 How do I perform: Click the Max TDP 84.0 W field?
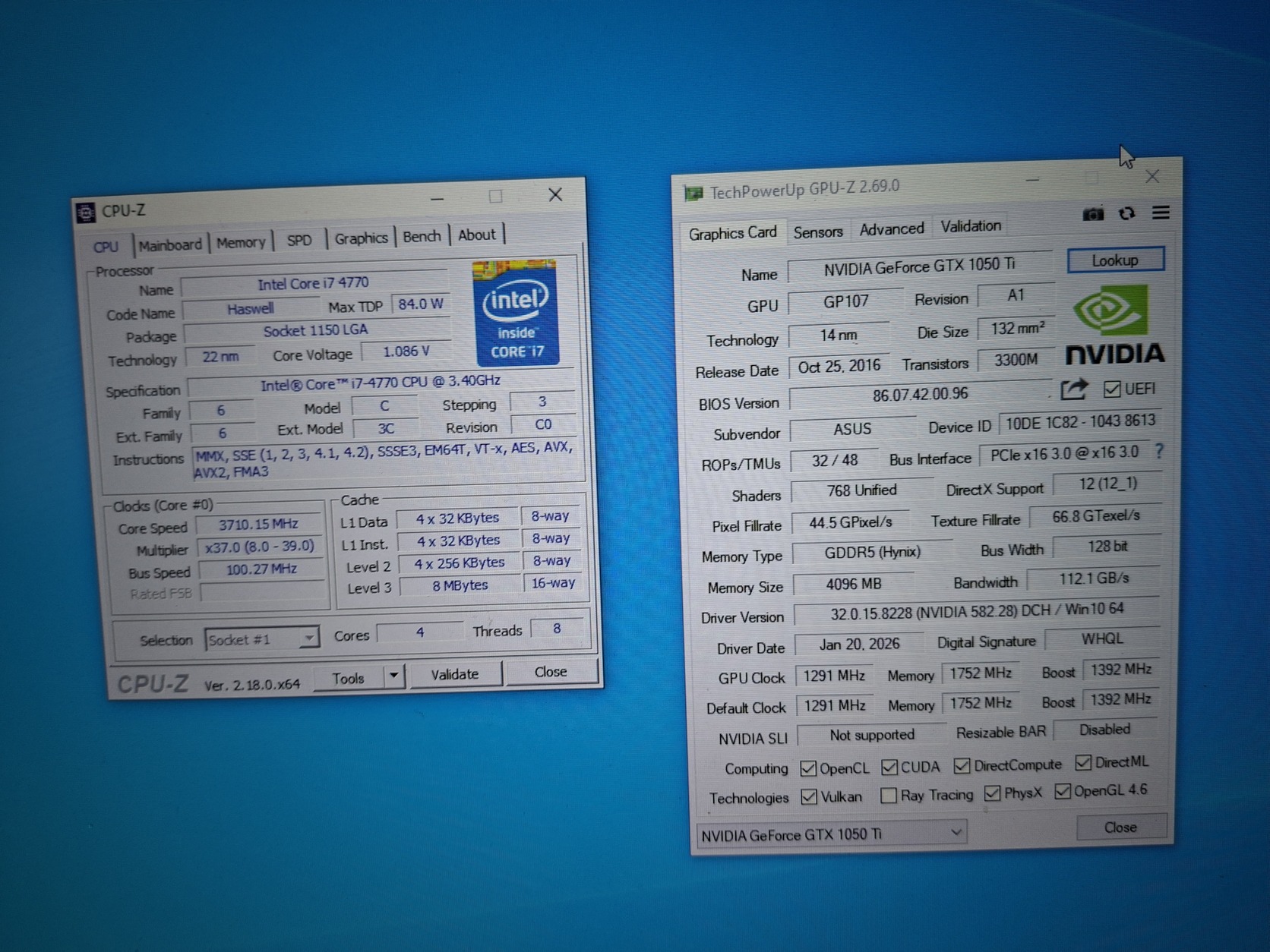coord(421,304)
